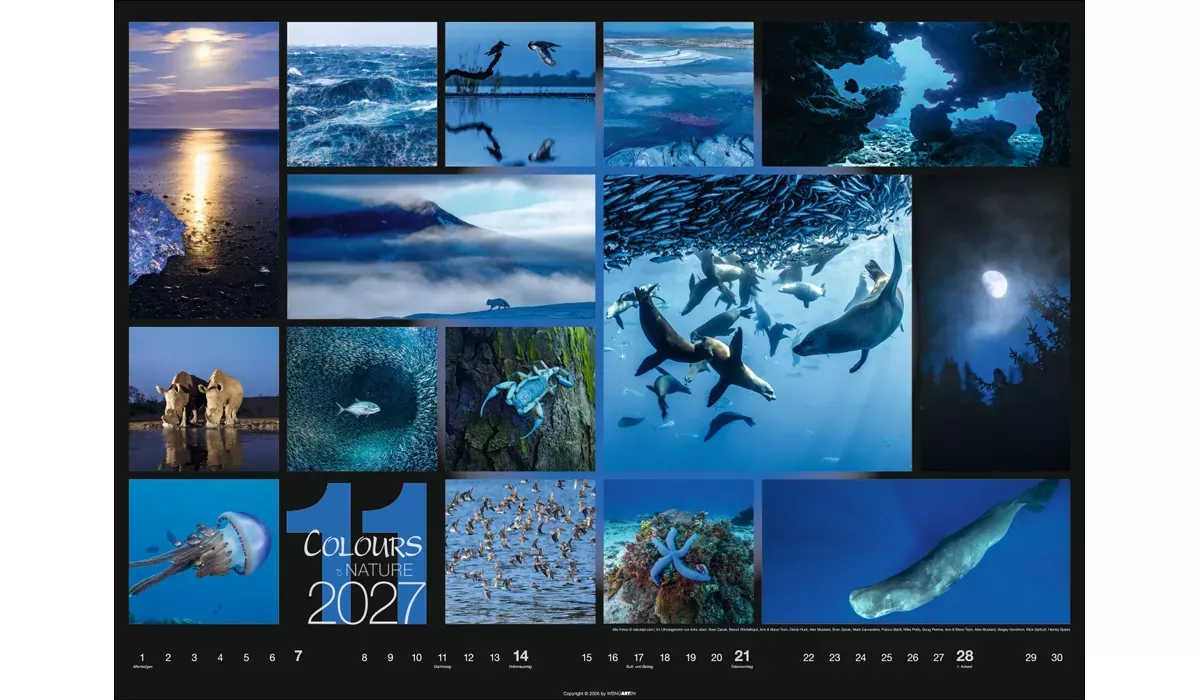1200x700 pixels.
Task: Choose calendar day 22
Action: point(809,657)
